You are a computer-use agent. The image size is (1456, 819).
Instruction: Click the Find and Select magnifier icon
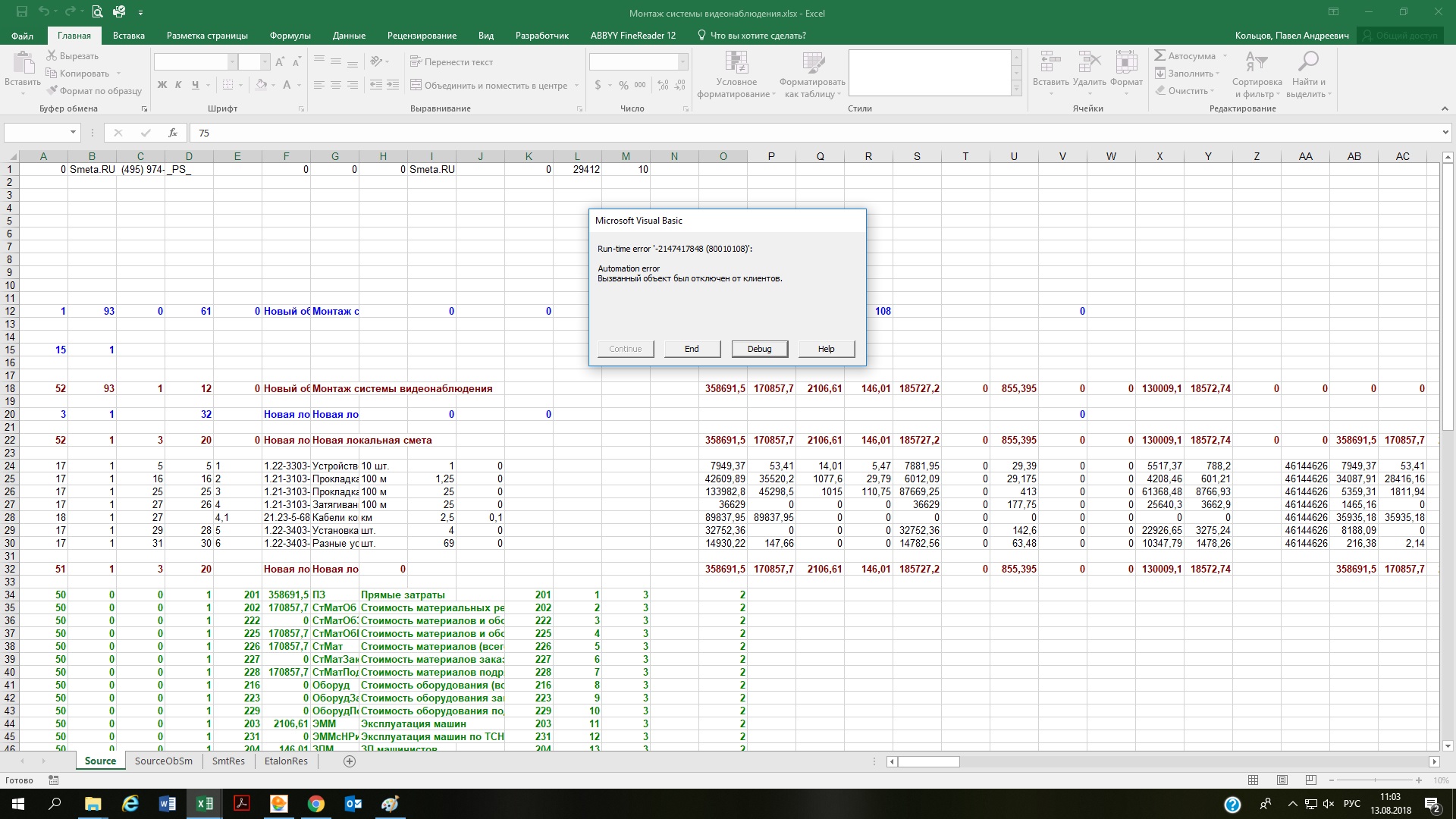point(1308,62)
